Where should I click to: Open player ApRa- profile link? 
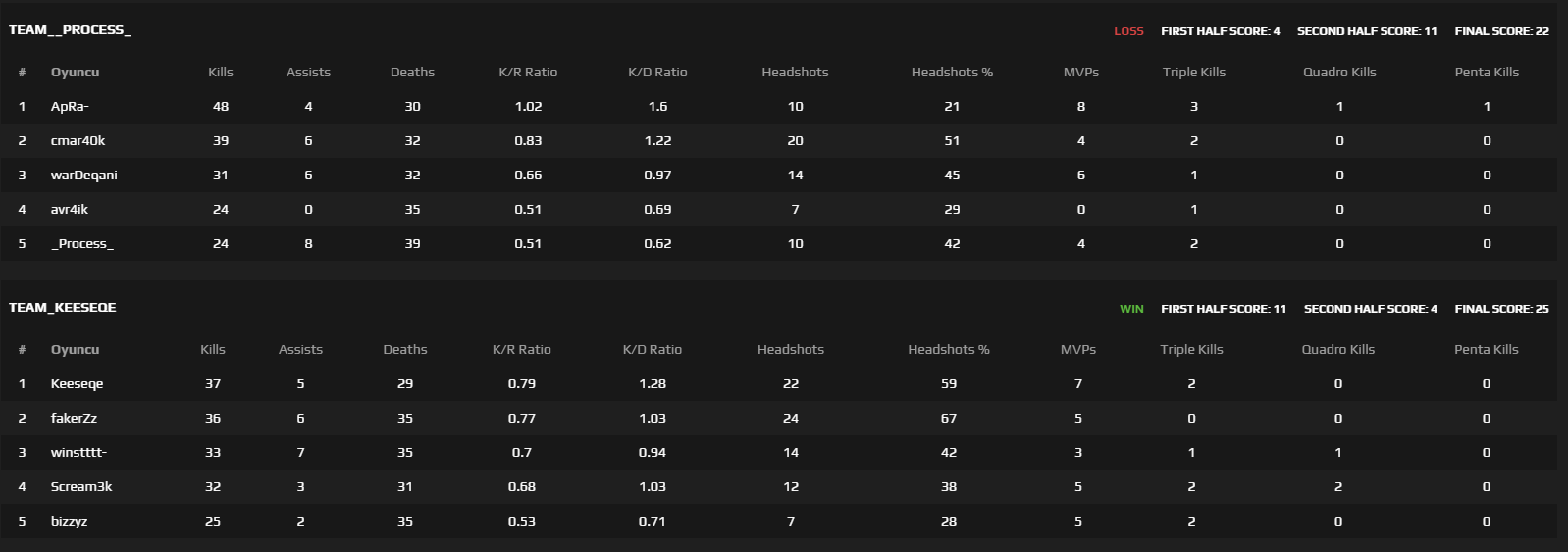[x=70, y=106]
